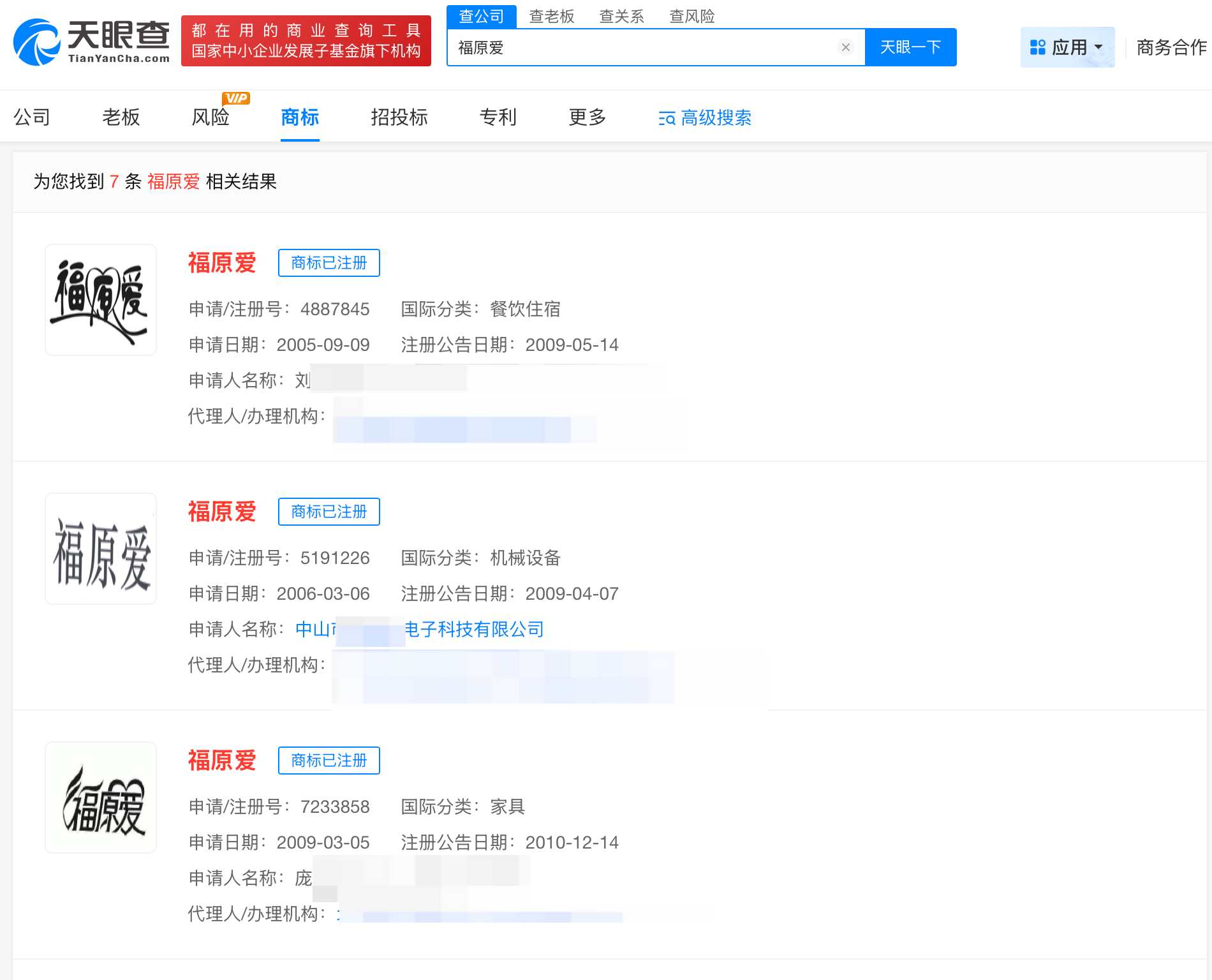Clear the search box with the X icon

[x=845, y=47]
